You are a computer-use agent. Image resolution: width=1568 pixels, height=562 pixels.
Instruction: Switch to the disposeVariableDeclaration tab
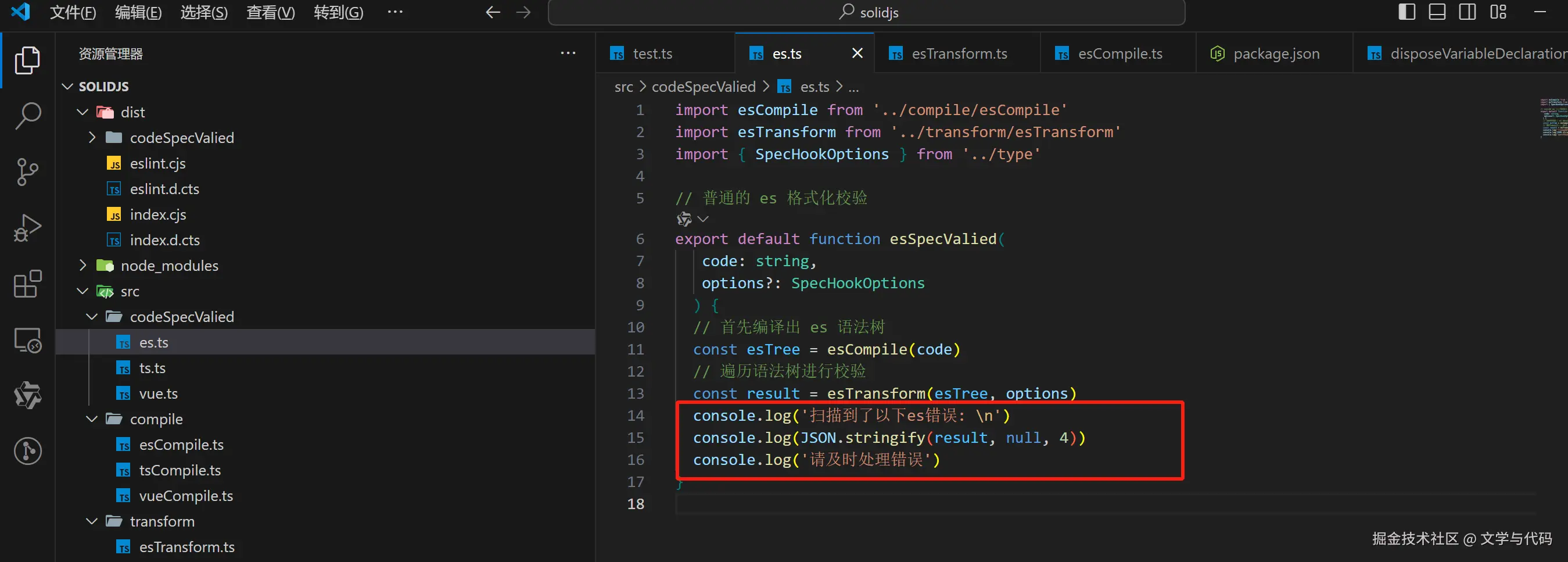tap(1461, 53)
